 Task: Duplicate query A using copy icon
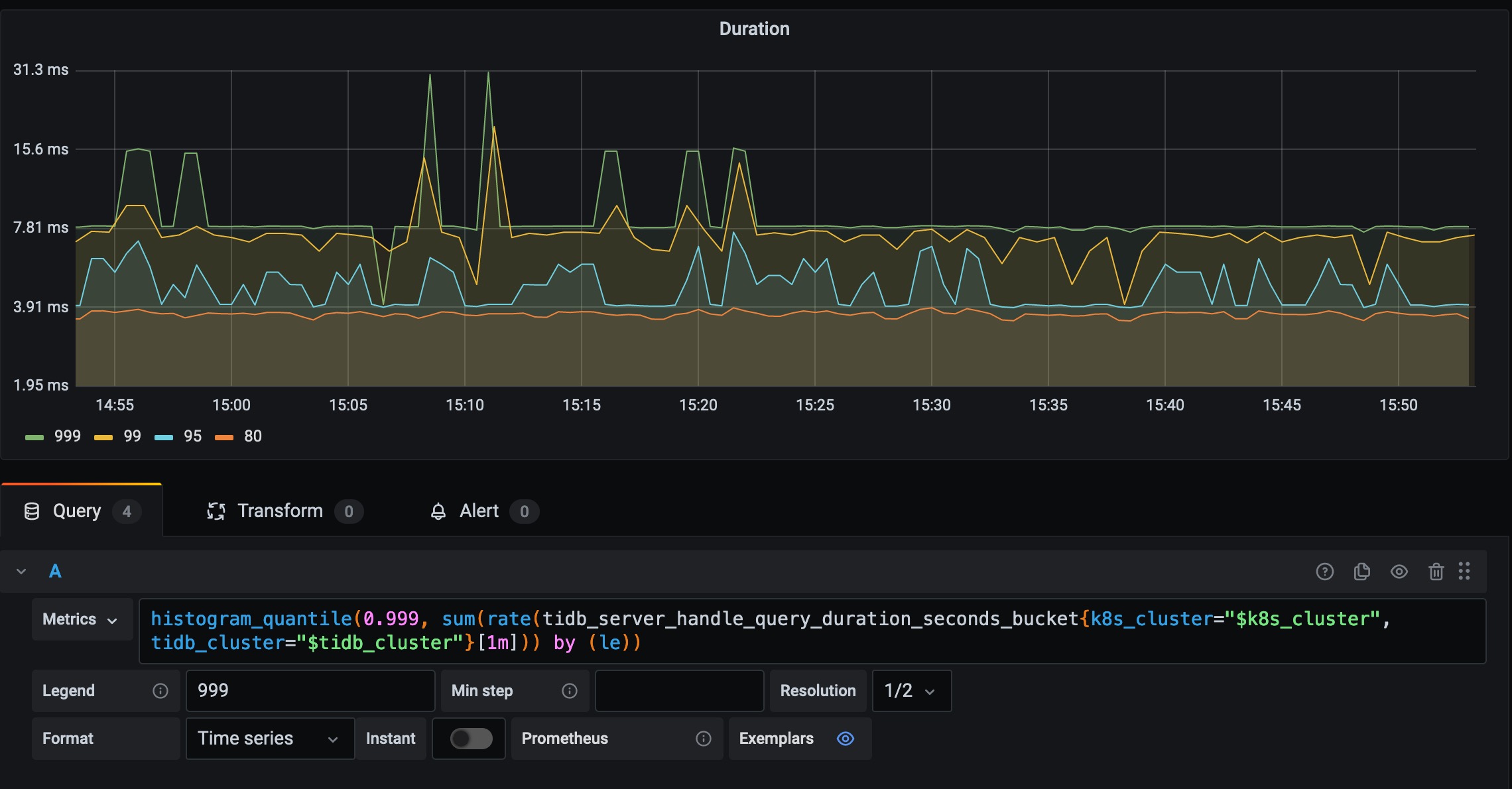[1361, 572]
